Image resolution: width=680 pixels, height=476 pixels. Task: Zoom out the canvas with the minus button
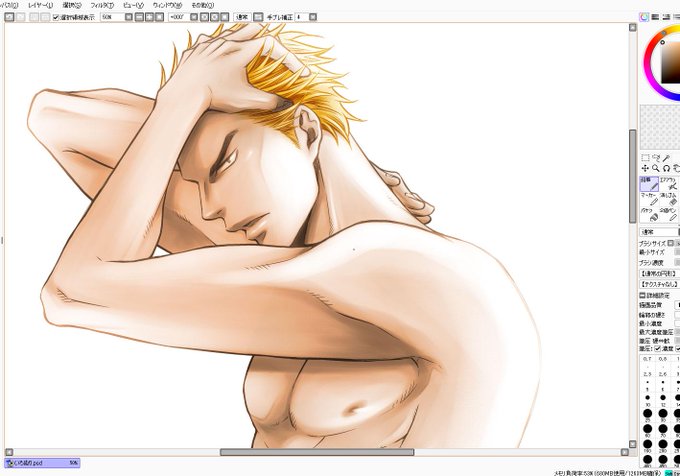139,17
